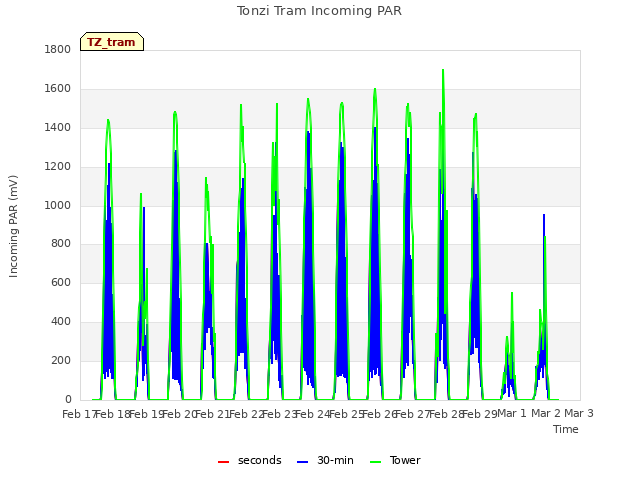The image size is (640, 480).
Task: Click the blue 30-min legend swatch
Action: tap(302, 462)
